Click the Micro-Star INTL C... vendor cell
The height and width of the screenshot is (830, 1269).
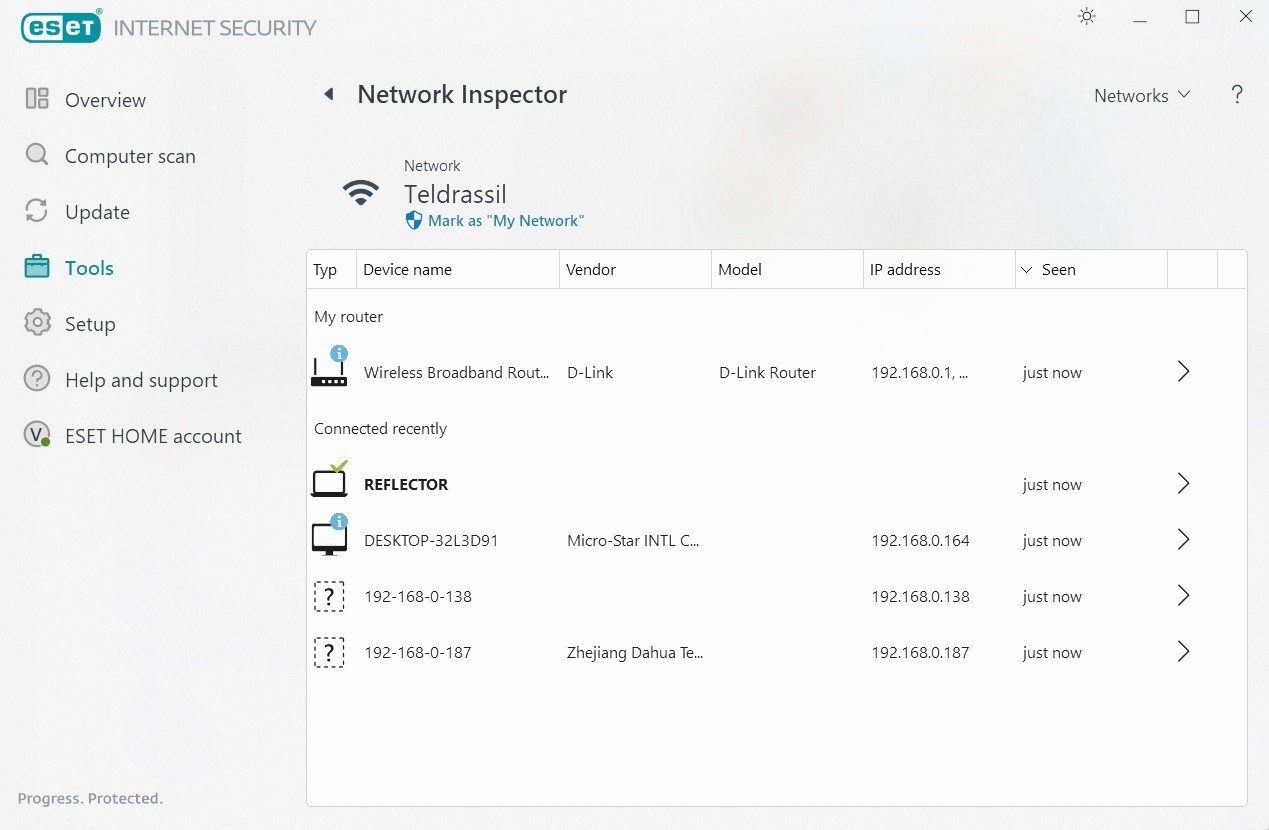633,540
